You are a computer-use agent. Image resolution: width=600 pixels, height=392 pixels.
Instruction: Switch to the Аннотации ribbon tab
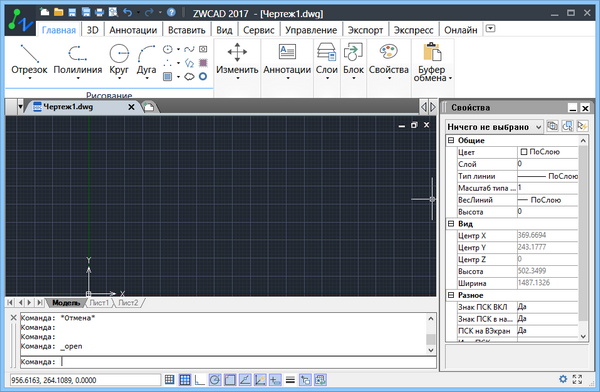pyautogui.click(x=133, y=30)
